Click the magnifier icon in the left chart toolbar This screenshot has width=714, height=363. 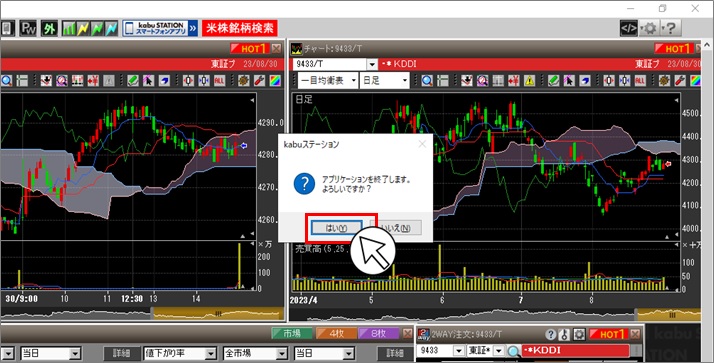(7, 81)
